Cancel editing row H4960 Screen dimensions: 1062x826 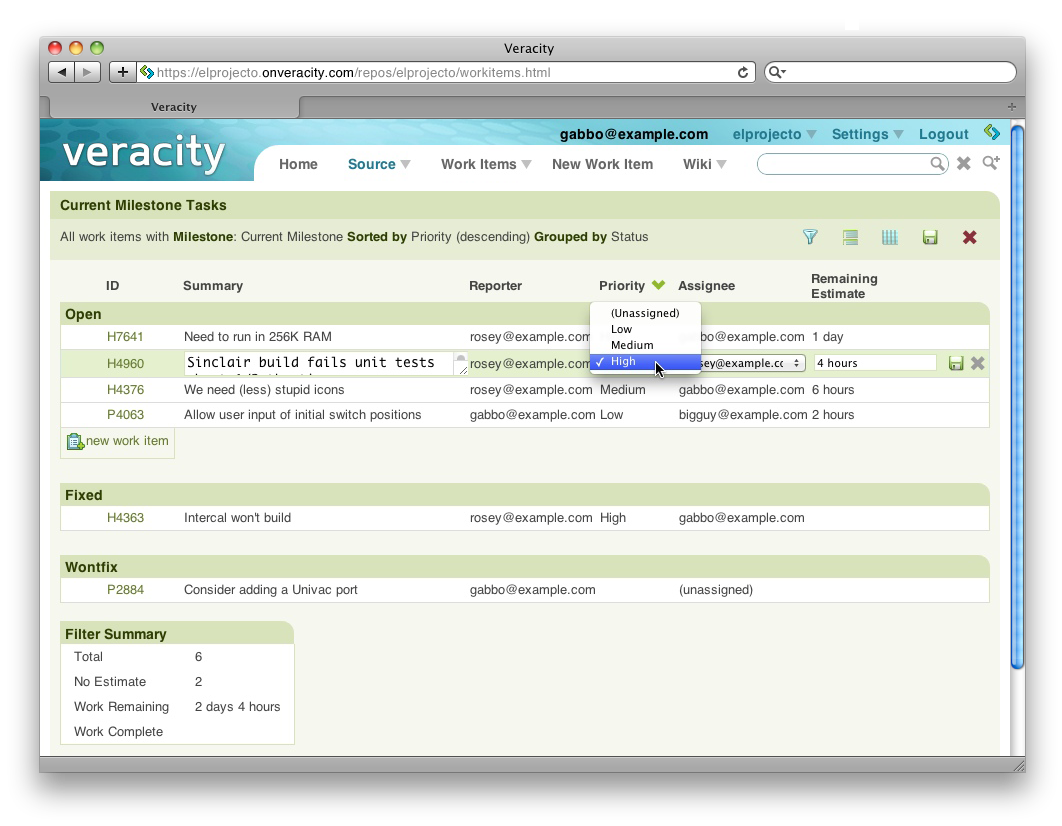click(978, 363)
